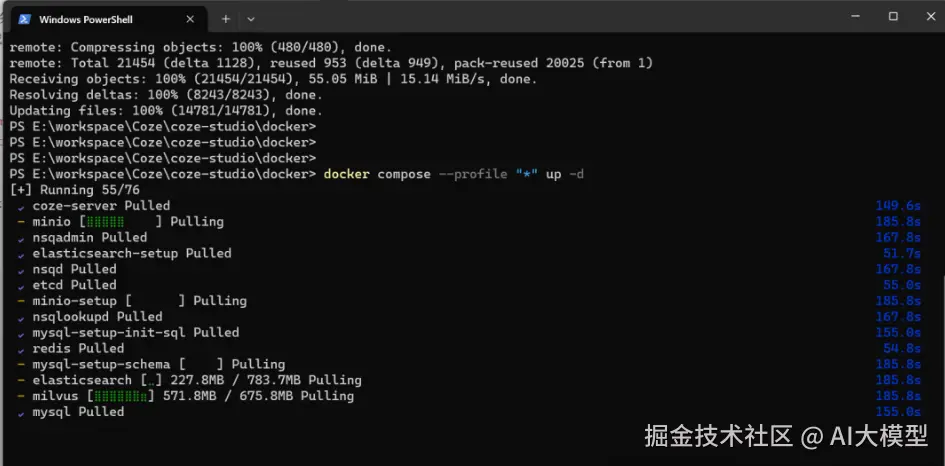Close the Windows PowerShell tab

click(190, 19)
